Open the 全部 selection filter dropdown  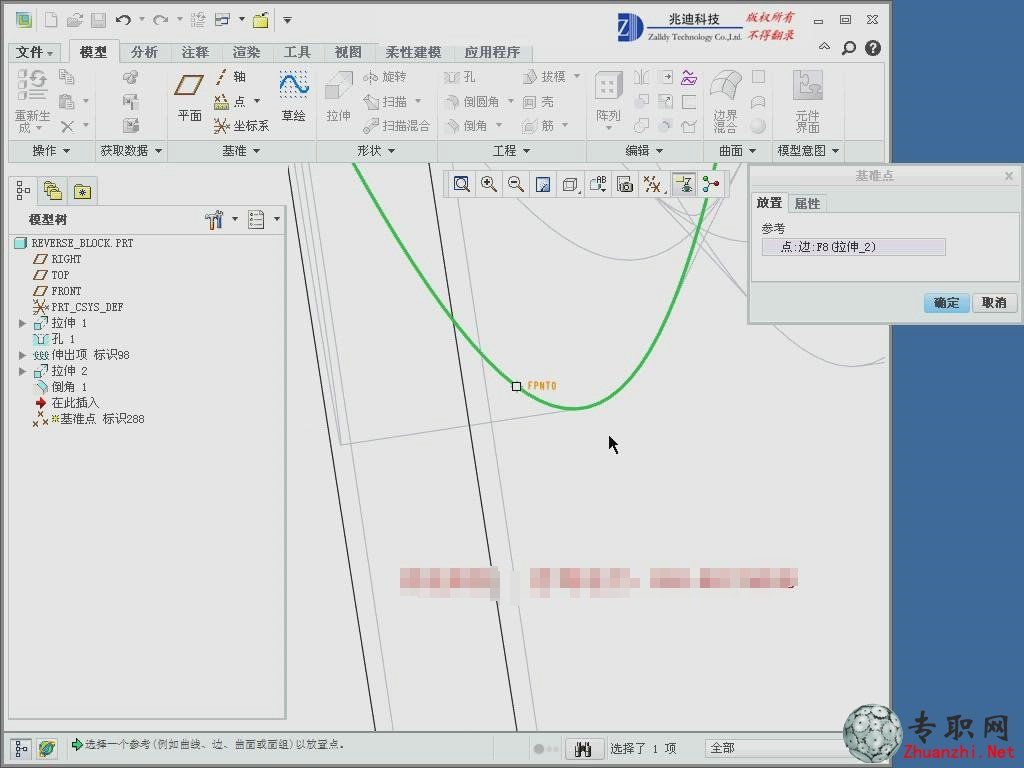777,748
